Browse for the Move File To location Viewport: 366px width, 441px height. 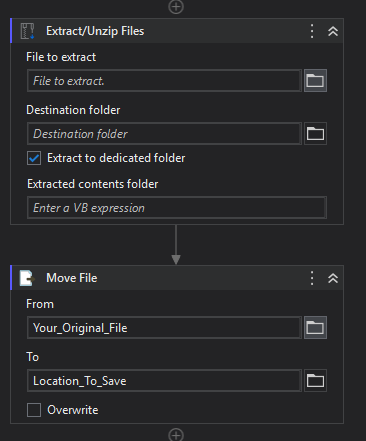coord(315,381)
